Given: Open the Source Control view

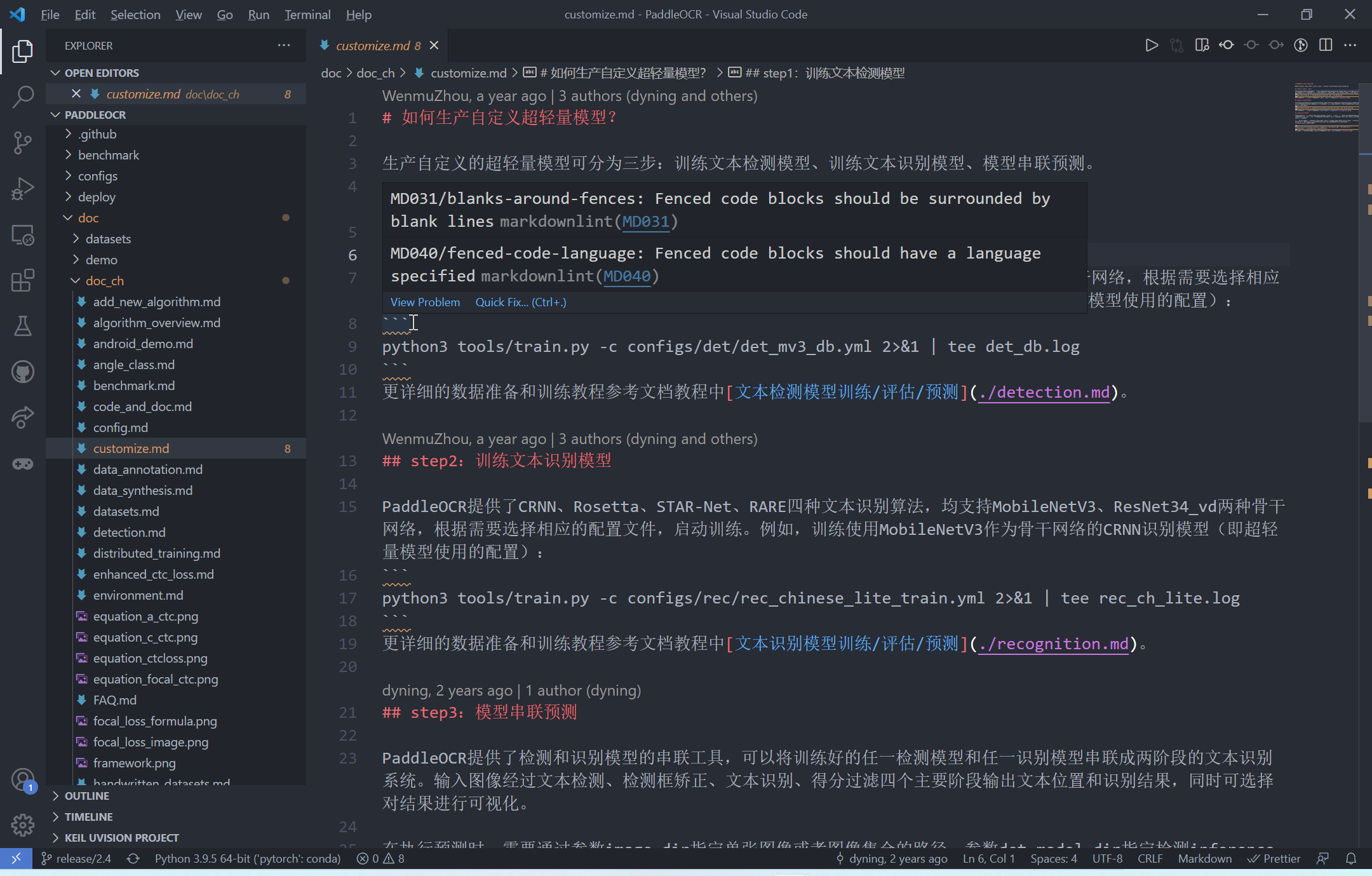Looking at the screenshot, I should [x=23, y=142].
